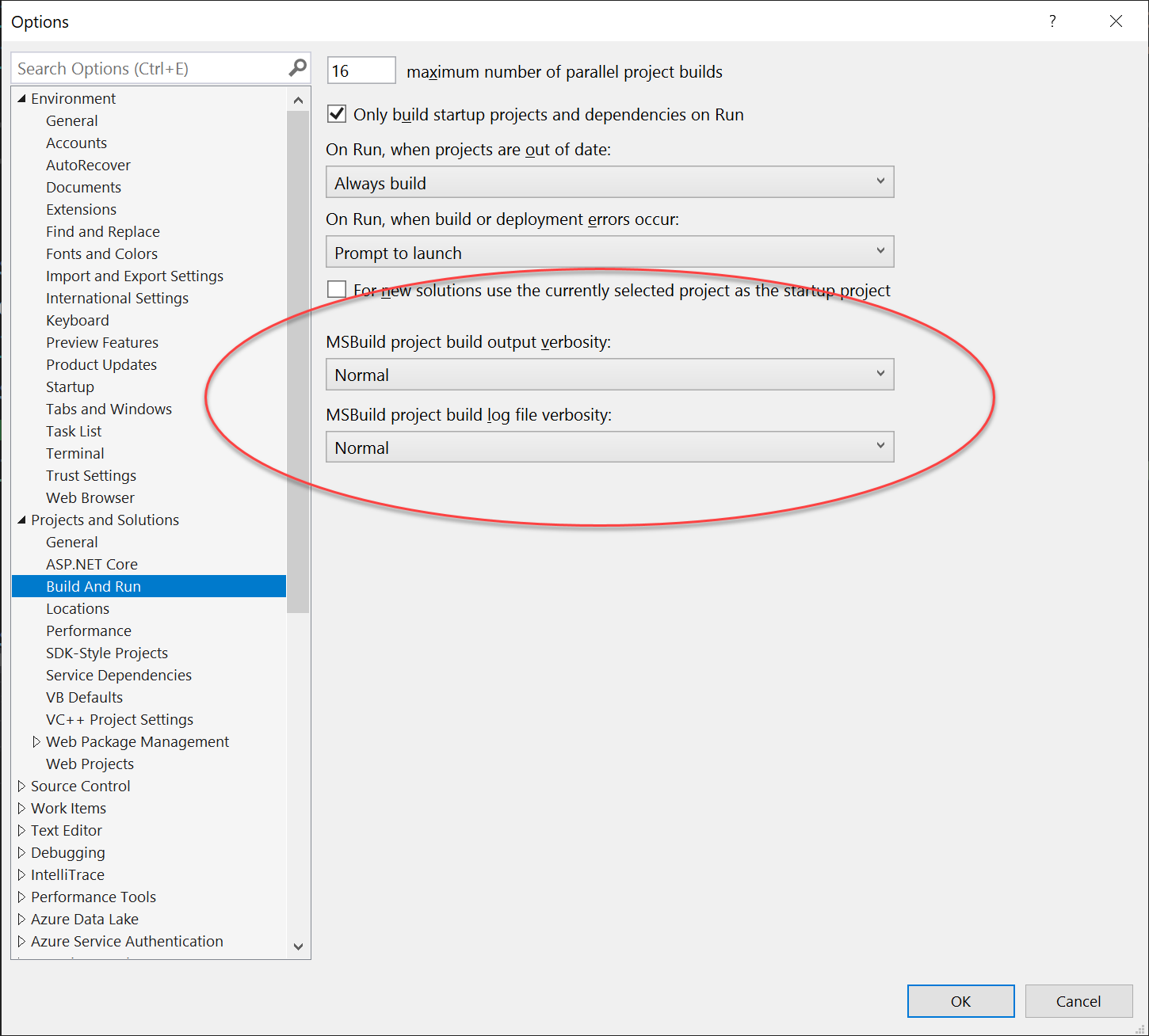1149x1036 pixels.
Task: Expand the Work Items node
Action: tap(21, 808)
